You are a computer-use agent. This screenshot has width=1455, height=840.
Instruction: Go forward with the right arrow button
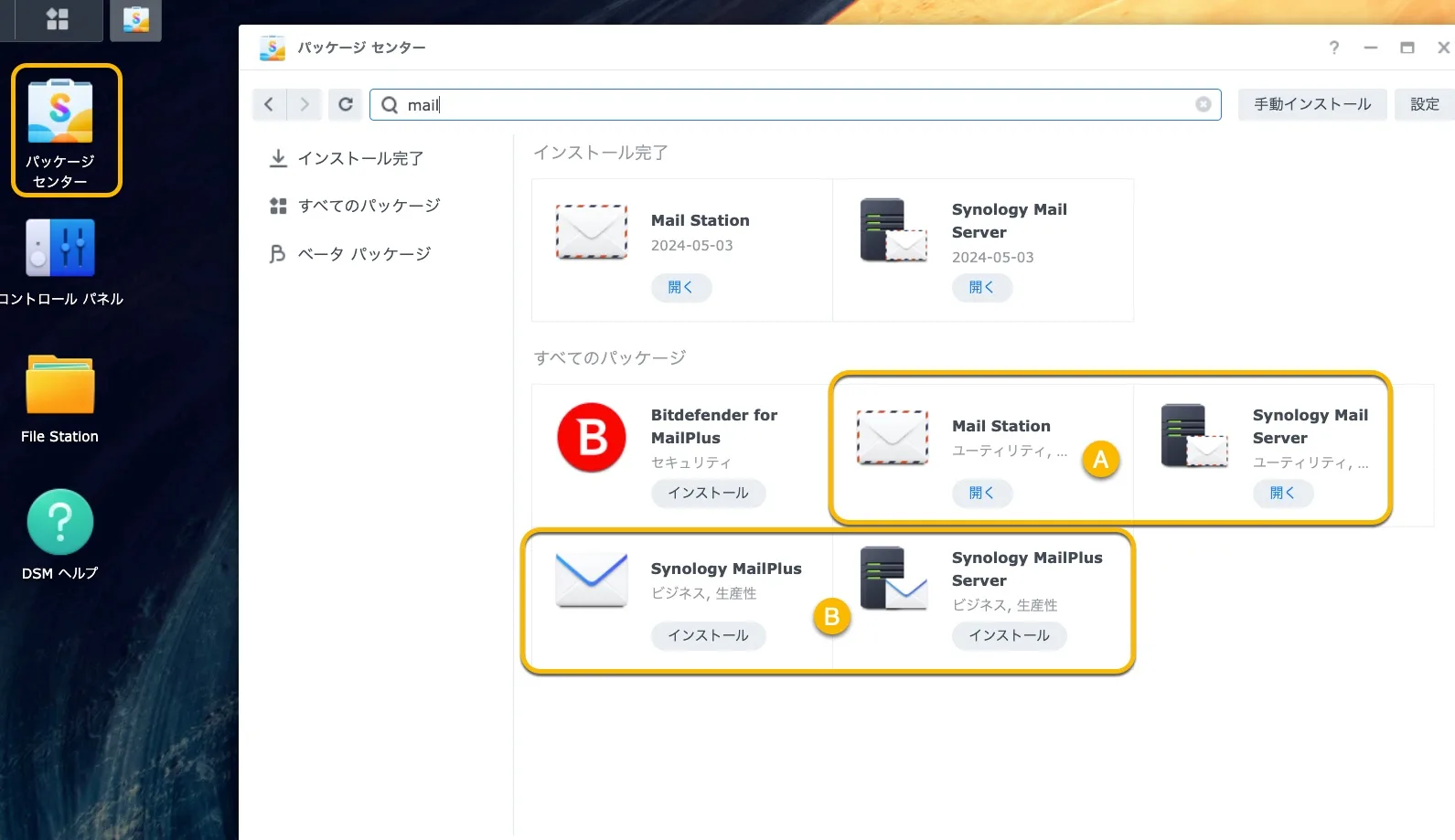point(305,104)
